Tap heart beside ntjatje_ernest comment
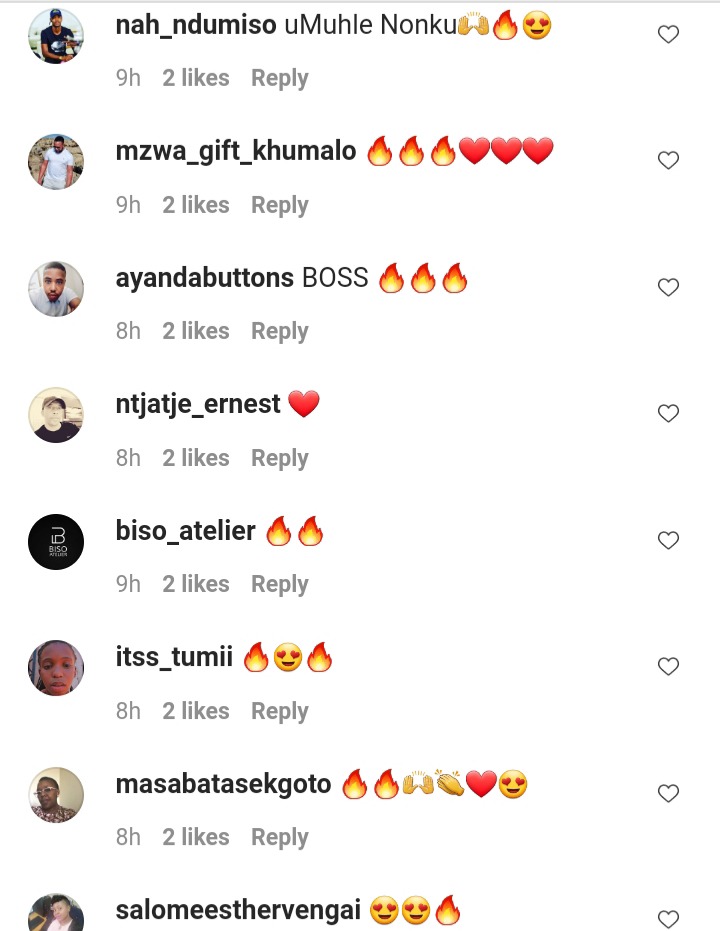 click(x=668, y=413)
